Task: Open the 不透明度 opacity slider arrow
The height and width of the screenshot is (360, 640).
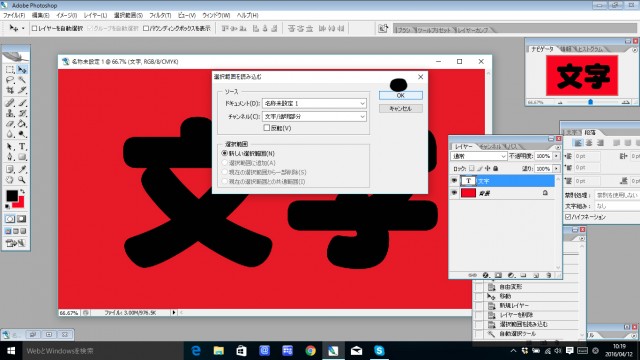Action: click(x=556, y=156)
